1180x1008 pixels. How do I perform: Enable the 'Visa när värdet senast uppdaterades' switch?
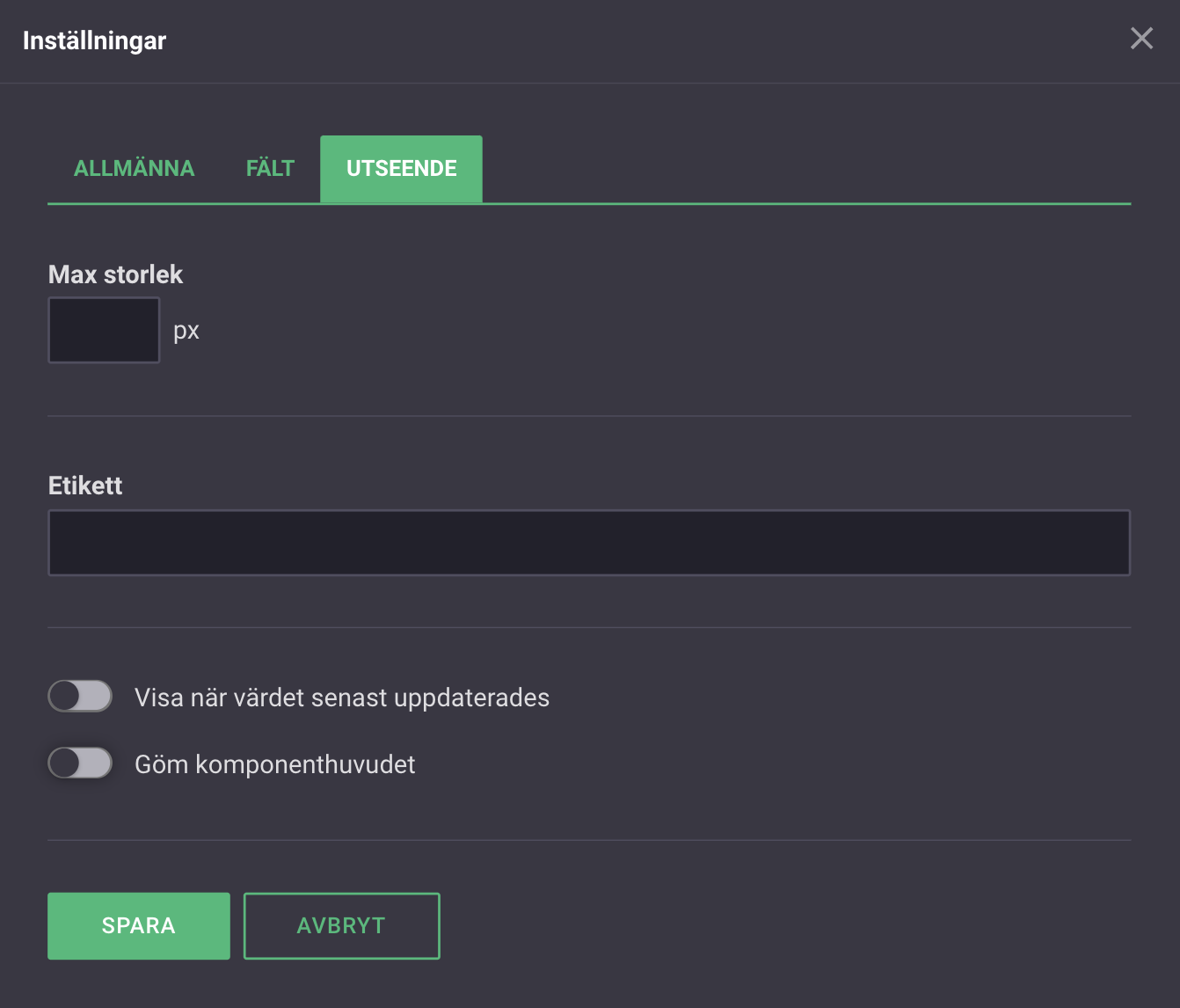[80, 697]
